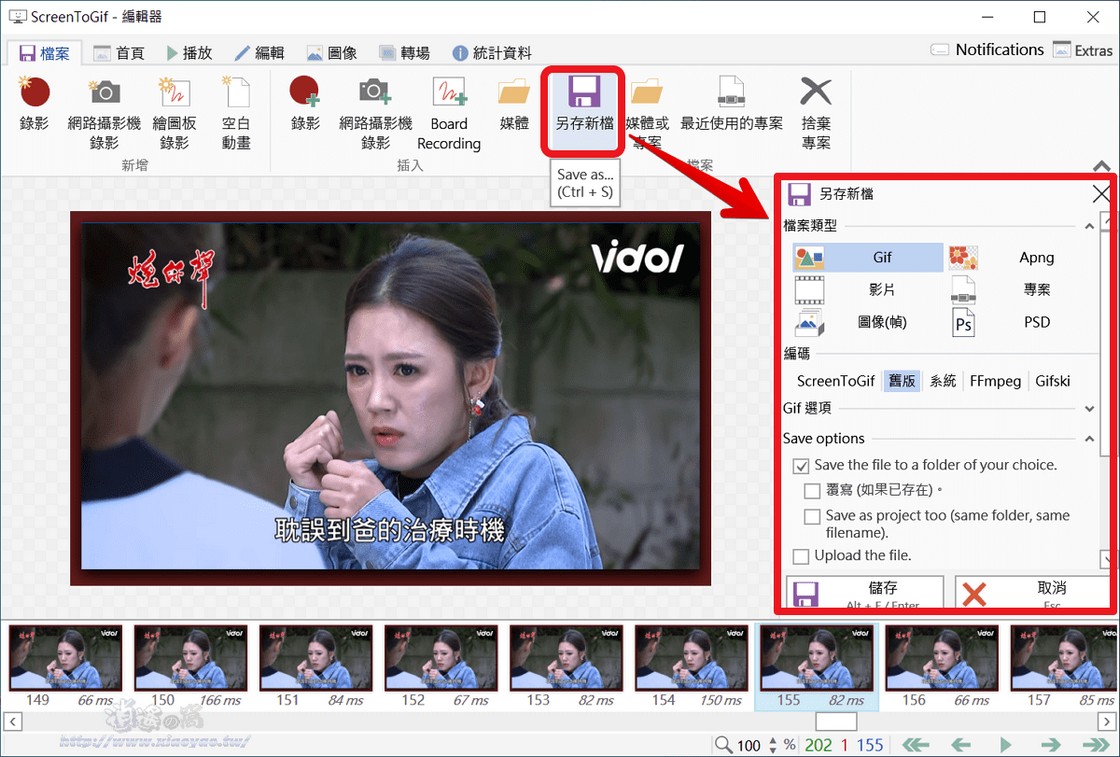Viewport: 1120px width, 757px height.
Task: Select ScreenToGif encoder
Action: point(836,381)
